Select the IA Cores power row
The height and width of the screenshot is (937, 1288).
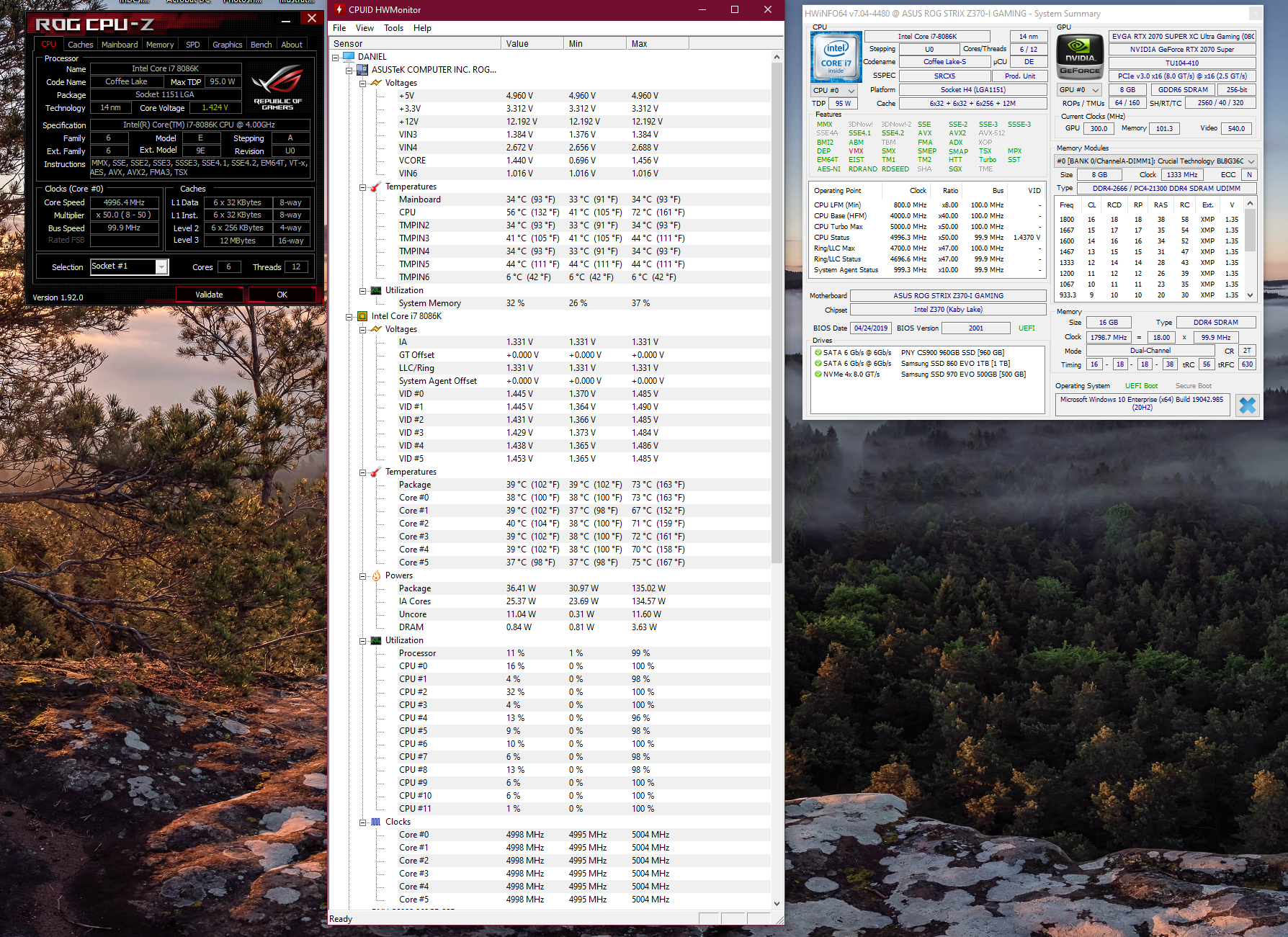point(550,601)
